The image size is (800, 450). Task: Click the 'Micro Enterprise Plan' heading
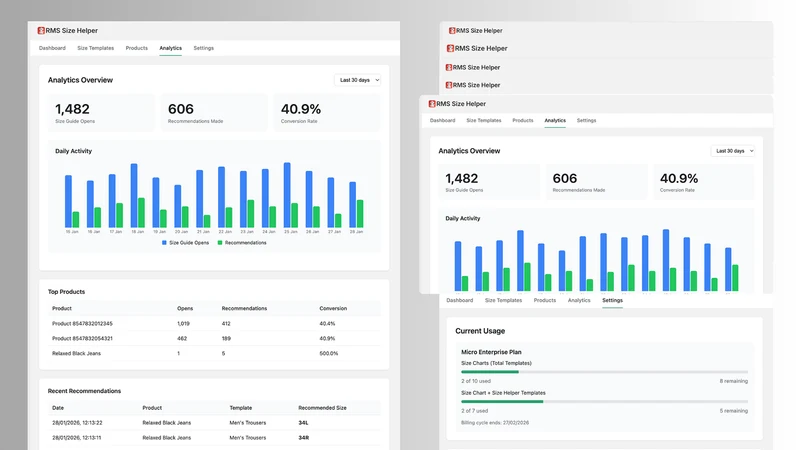pyautogui.click(x=491, y=352)
